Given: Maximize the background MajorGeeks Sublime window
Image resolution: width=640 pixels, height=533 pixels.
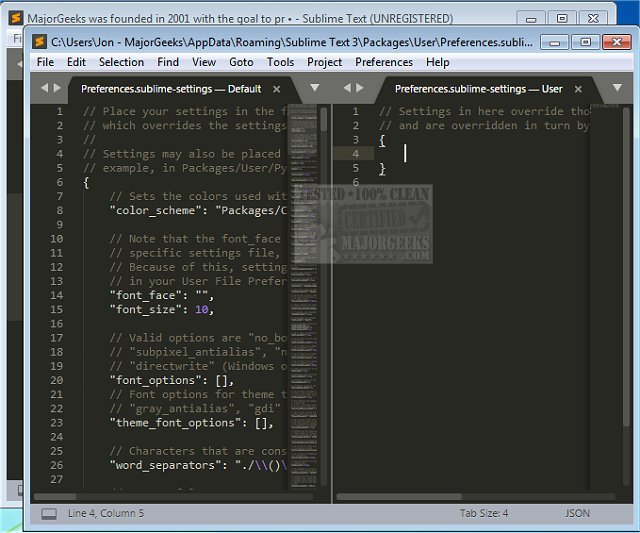Looking at the screenshot, I should pyautogui.click(x=562, y=18).
